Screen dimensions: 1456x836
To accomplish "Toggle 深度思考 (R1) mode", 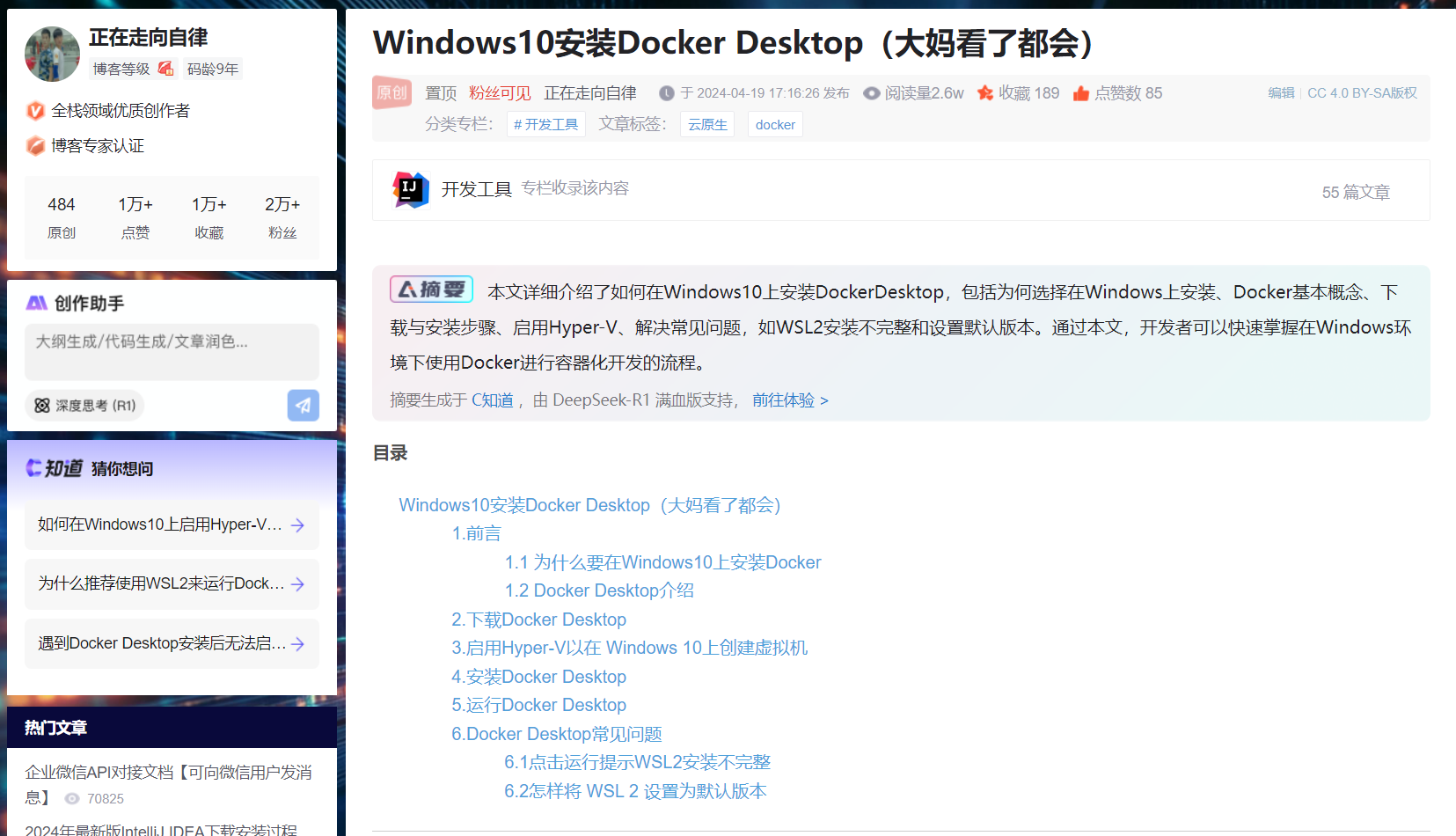I will coord(84,406).
